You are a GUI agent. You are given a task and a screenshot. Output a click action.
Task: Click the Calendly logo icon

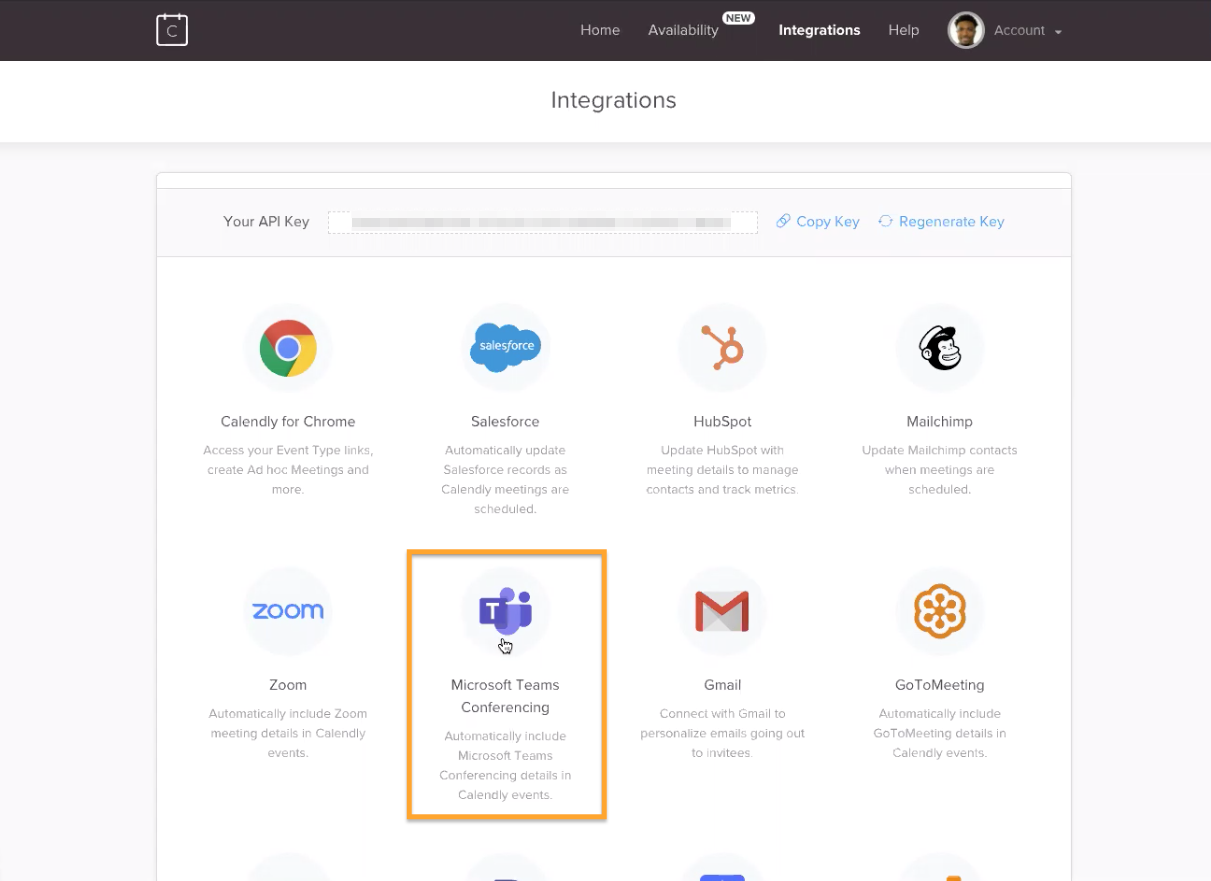(172, 30)
